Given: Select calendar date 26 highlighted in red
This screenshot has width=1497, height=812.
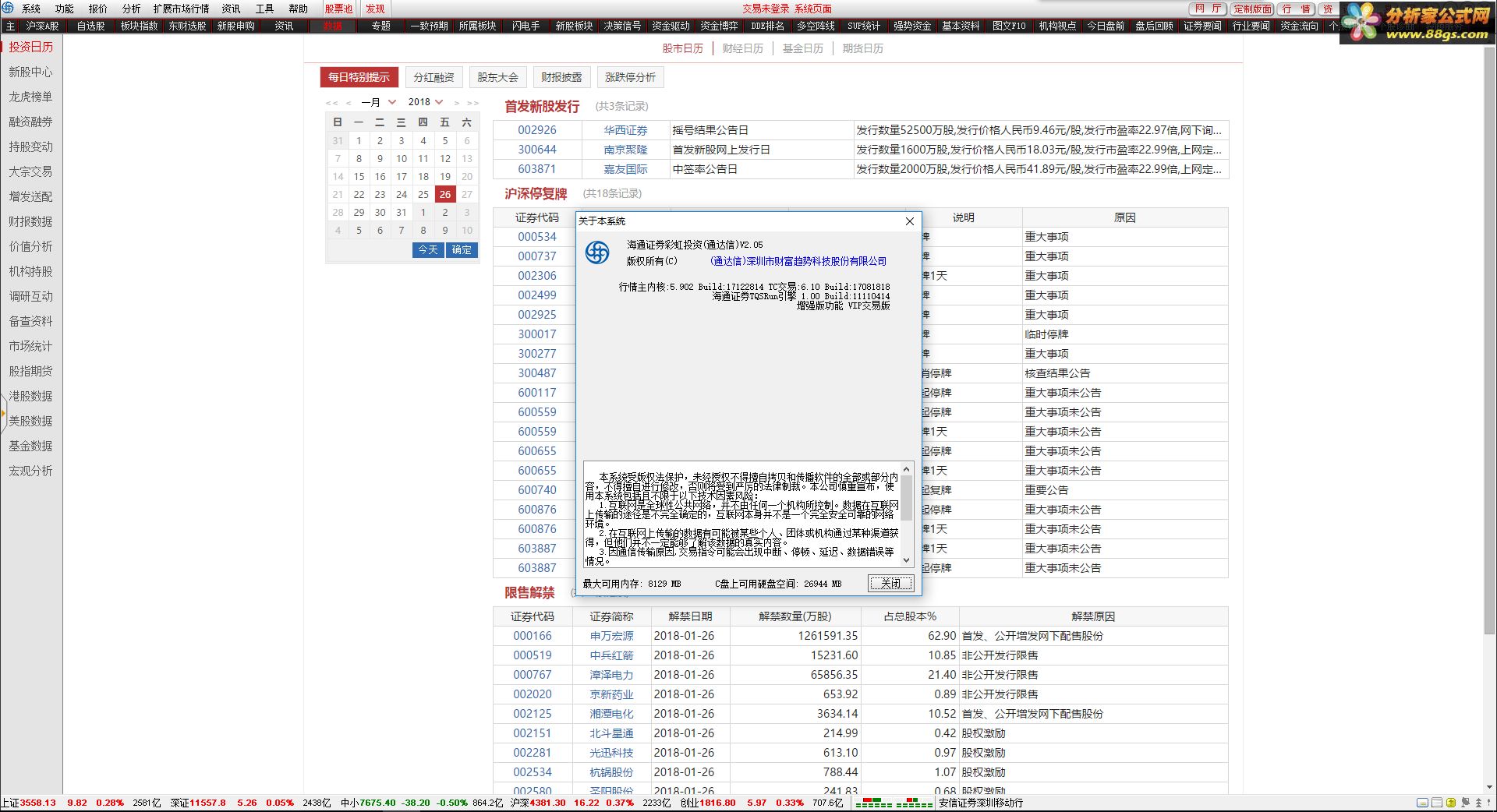Looking at the screenshot, I should coord(445,195).
